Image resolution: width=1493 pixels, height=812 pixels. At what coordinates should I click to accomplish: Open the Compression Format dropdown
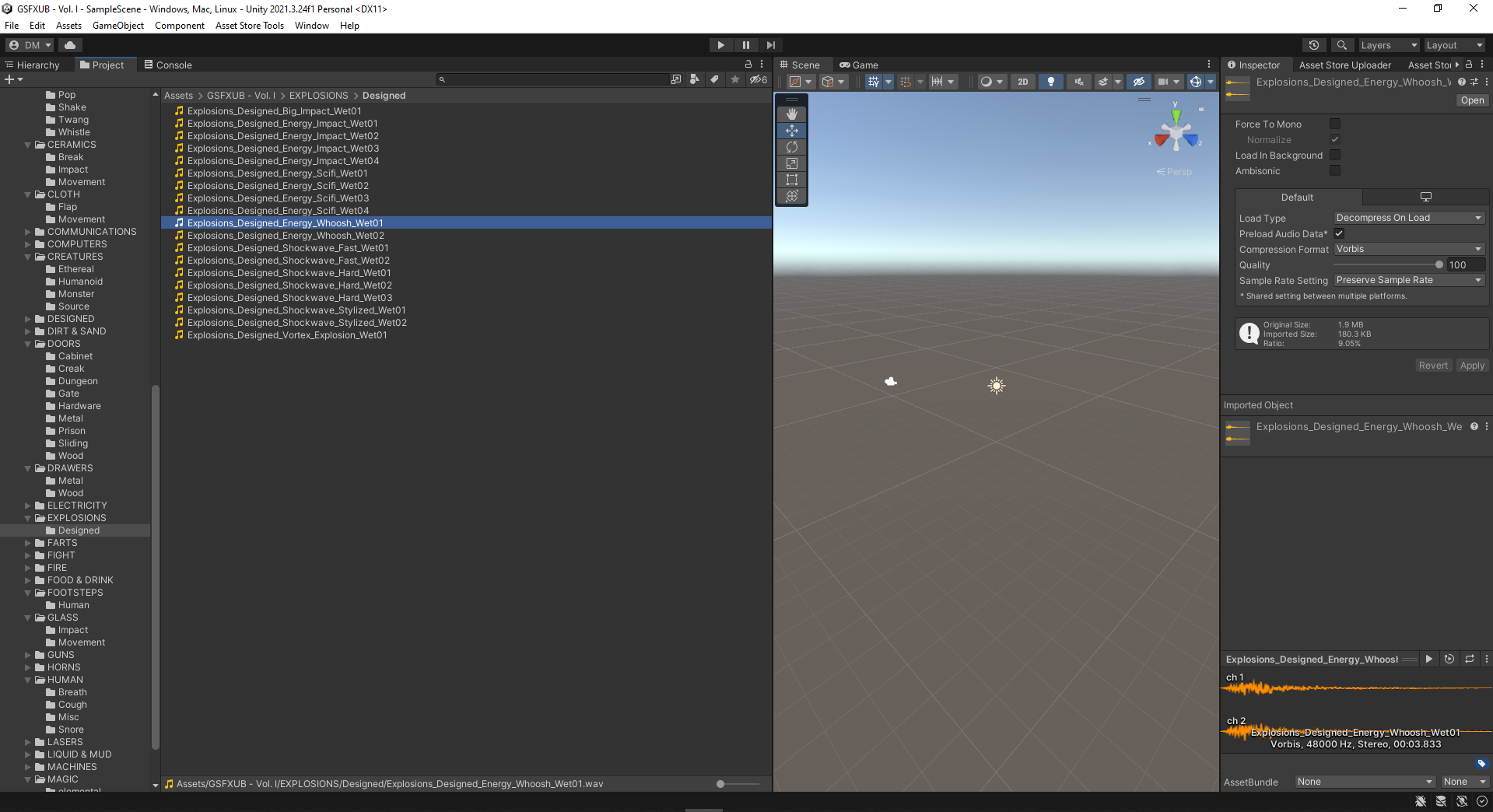coord(1409,249)
